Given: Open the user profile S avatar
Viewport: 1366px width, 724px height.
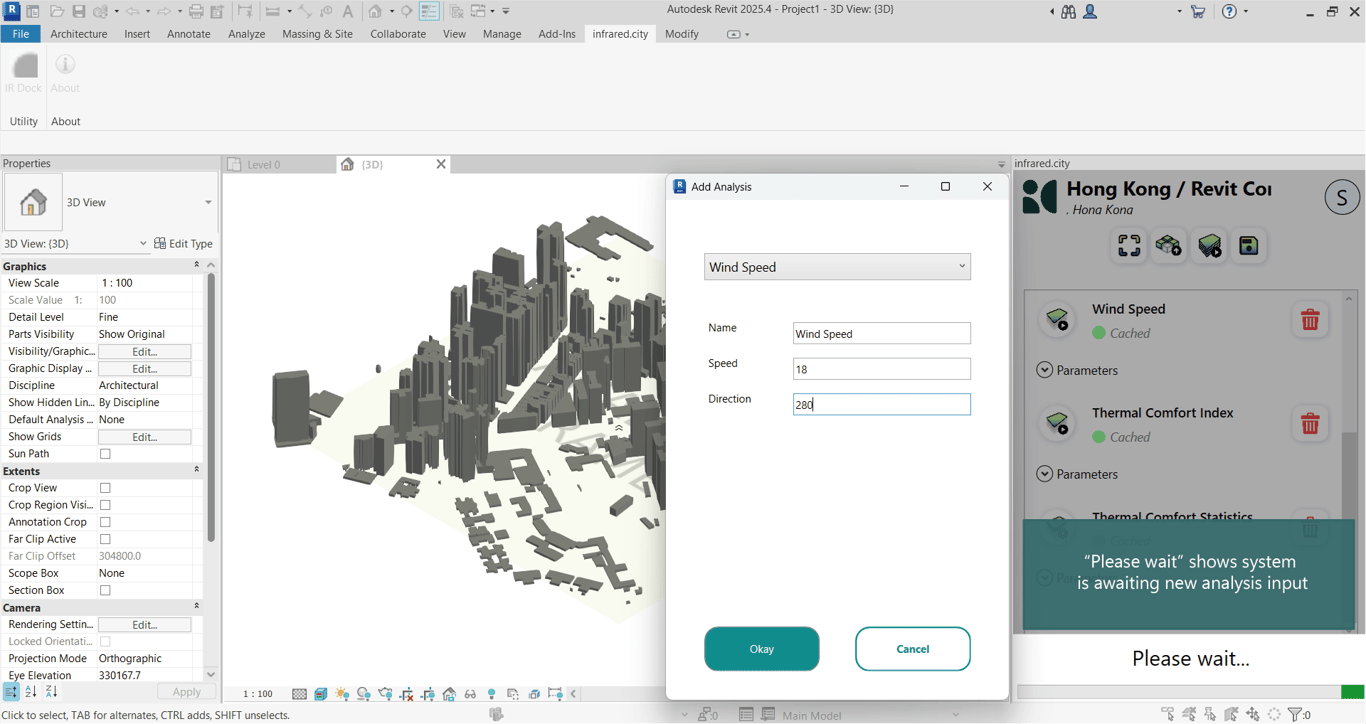Looking at the screenshot, I should click(x=1341, y=198).
